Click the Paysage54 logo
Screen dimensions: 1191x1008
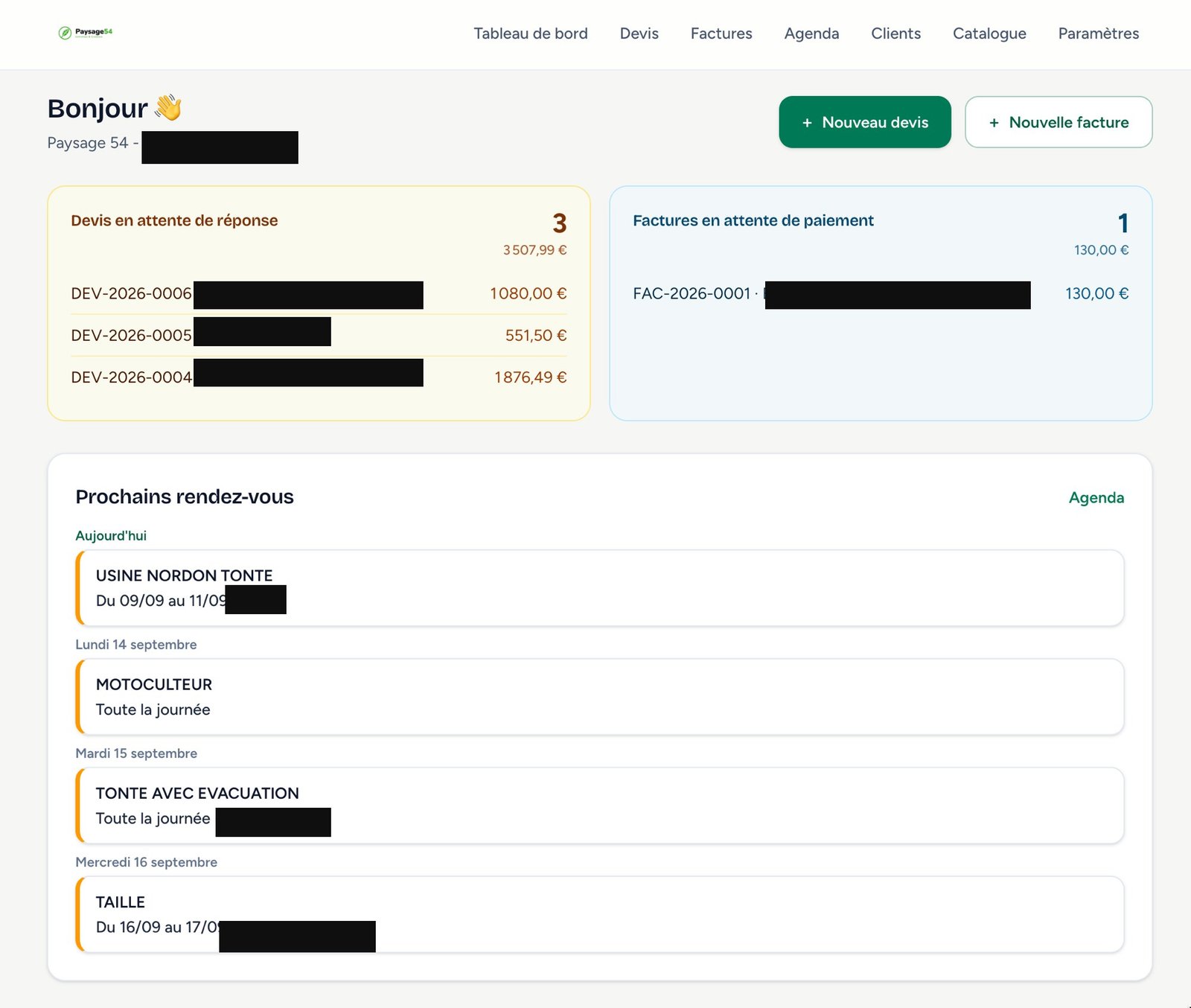pos(86,33)
